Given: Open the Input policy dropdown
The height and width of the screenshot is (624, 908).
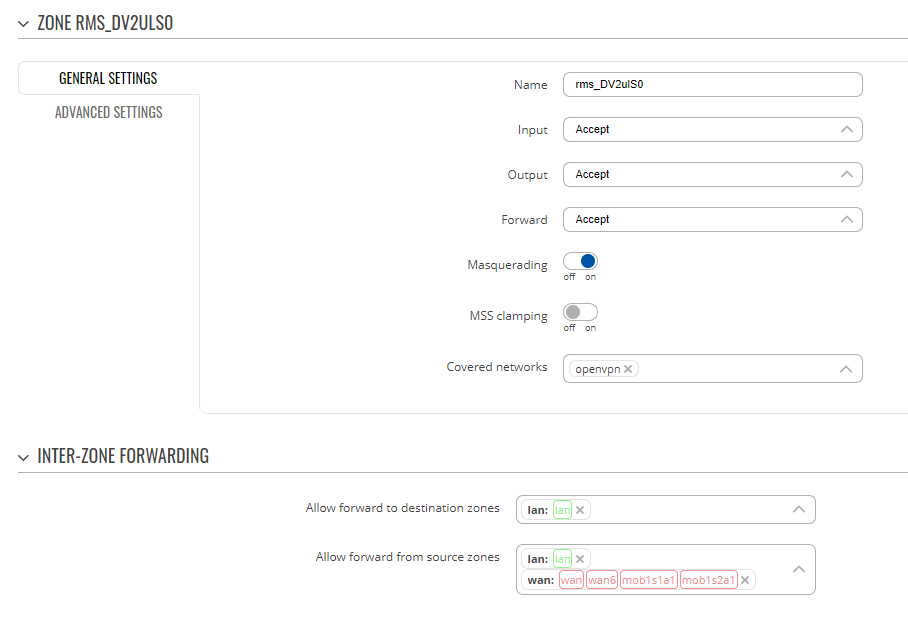Looking at the screenshot, I should 713,130.
